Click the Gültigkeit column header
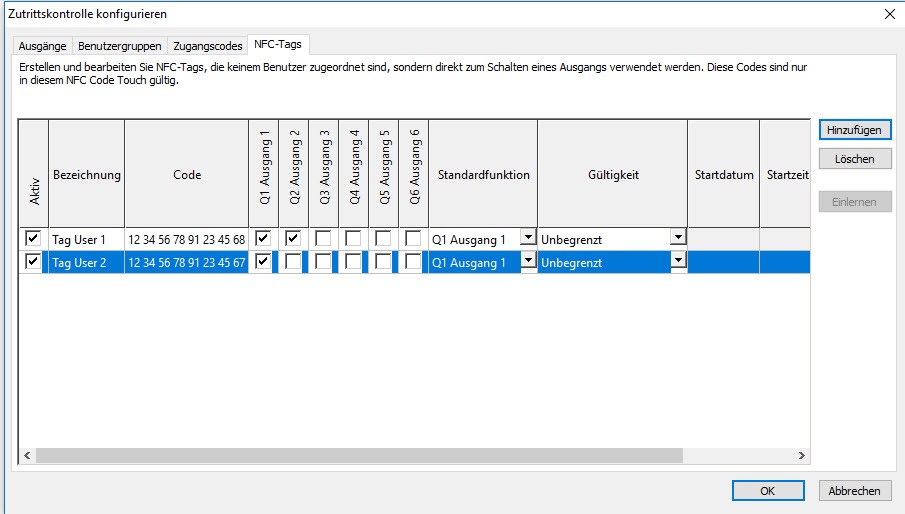905x514 pixels. (613, 174)
